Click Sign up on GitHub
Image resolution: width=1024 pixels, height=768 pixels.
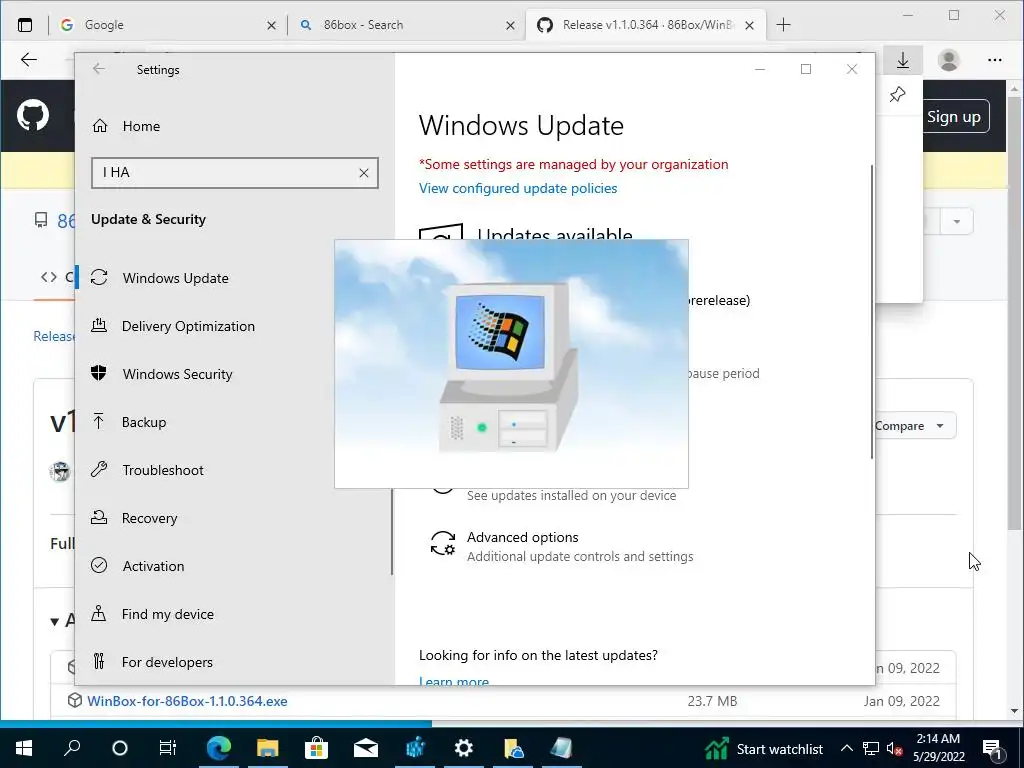click(x=953, y=116)
